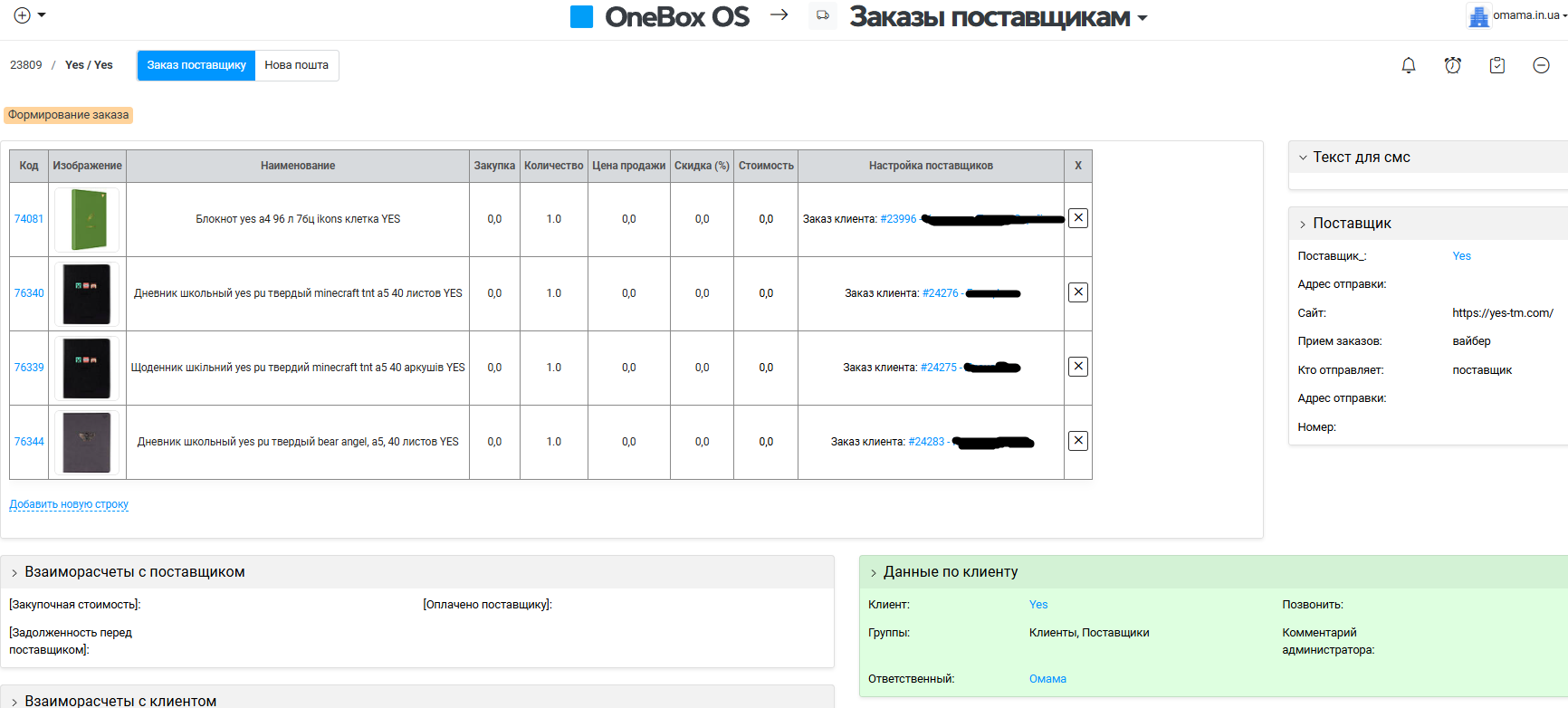Open the clipboard tasks icon
This screenshot has height=708, width=1568.
1497,65
